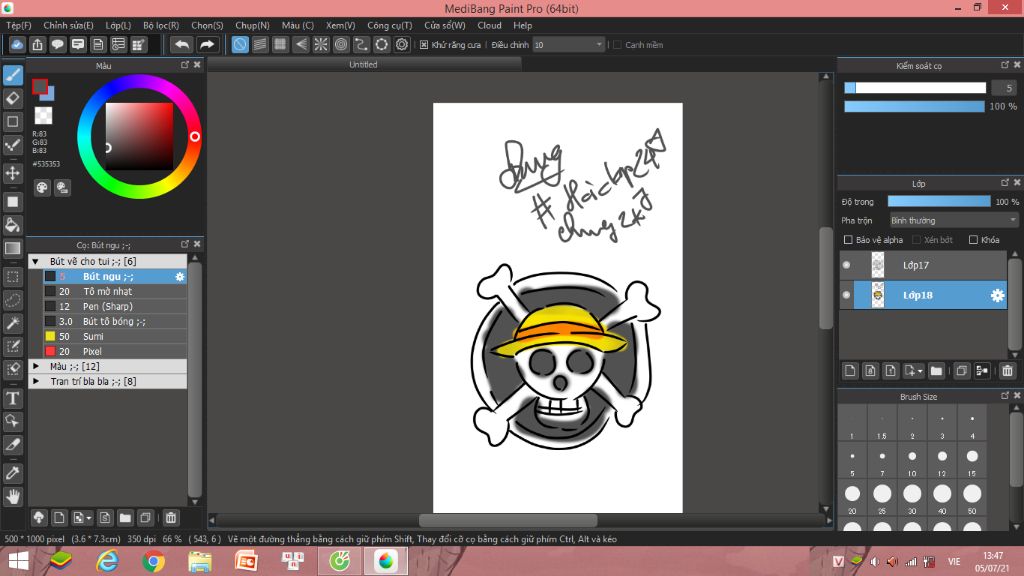Screen dimensions: 1024x576
Task: Enable the Cạnh mềm checkbox
Action: (x=617, y=44)
